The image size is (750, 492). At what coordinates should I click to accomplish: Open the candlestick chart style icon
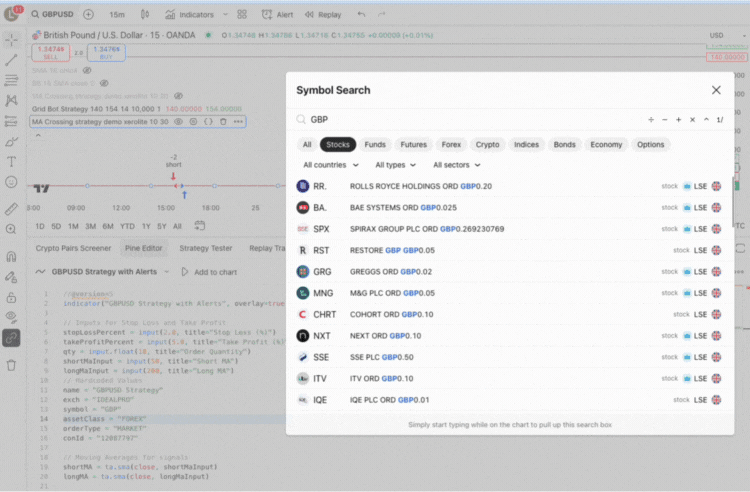pos(145,14)
